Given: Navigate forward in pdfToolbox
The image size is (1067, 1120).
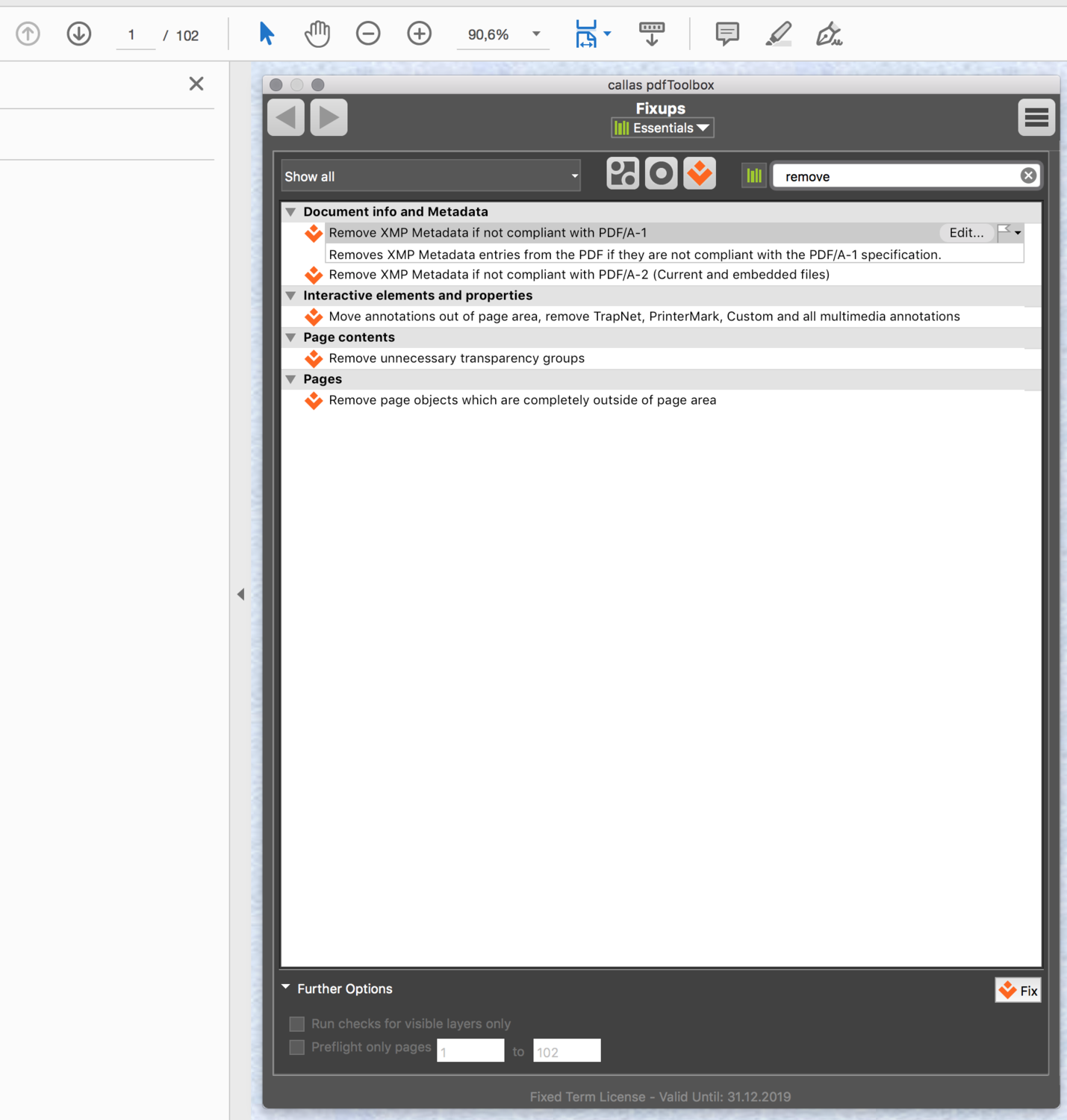Looking at the screenshot, I should [329, 117].
